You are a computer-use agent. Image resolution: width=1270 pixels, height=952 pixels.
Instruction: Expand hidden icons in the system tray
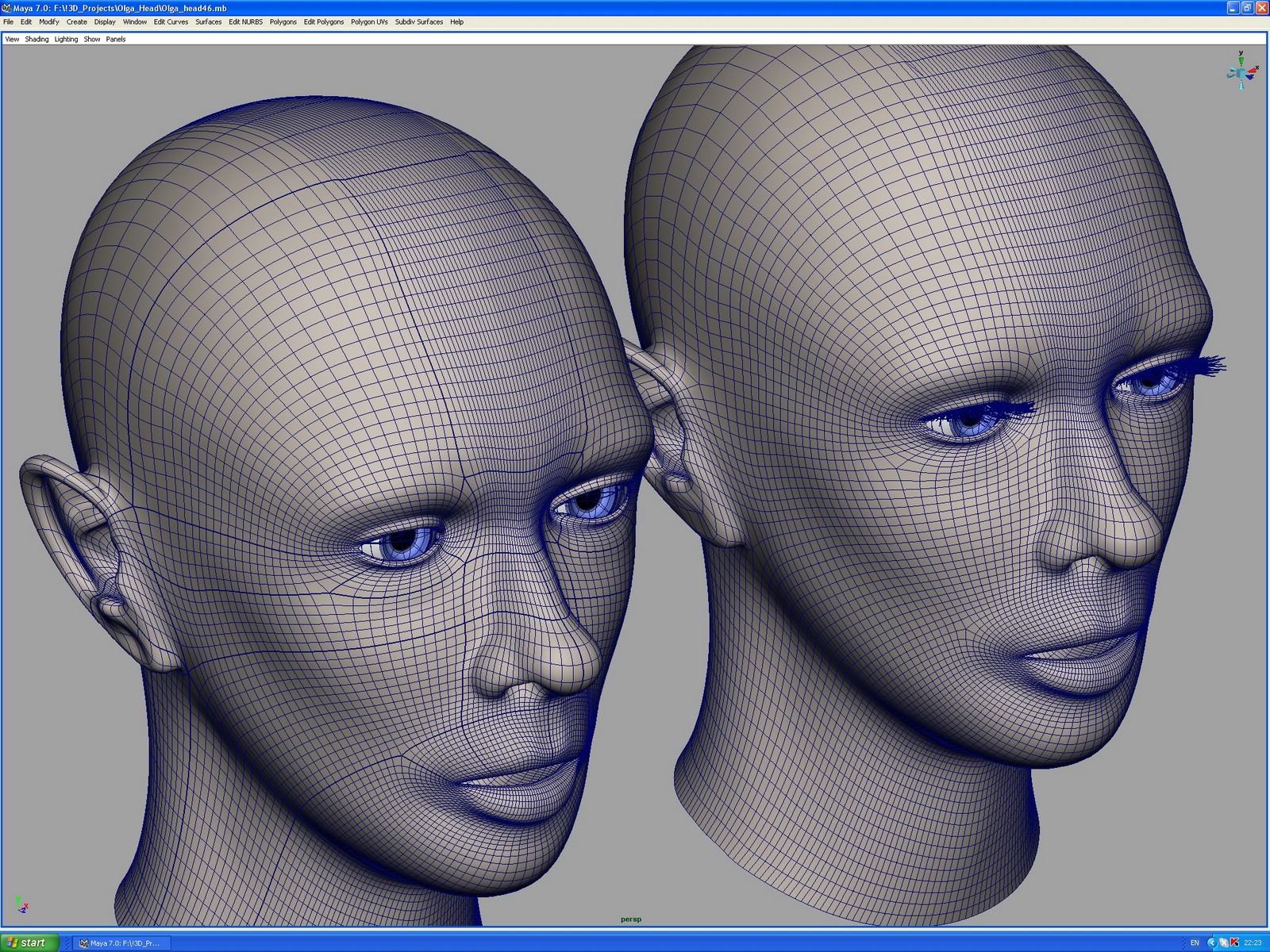tap(1213, 944)
